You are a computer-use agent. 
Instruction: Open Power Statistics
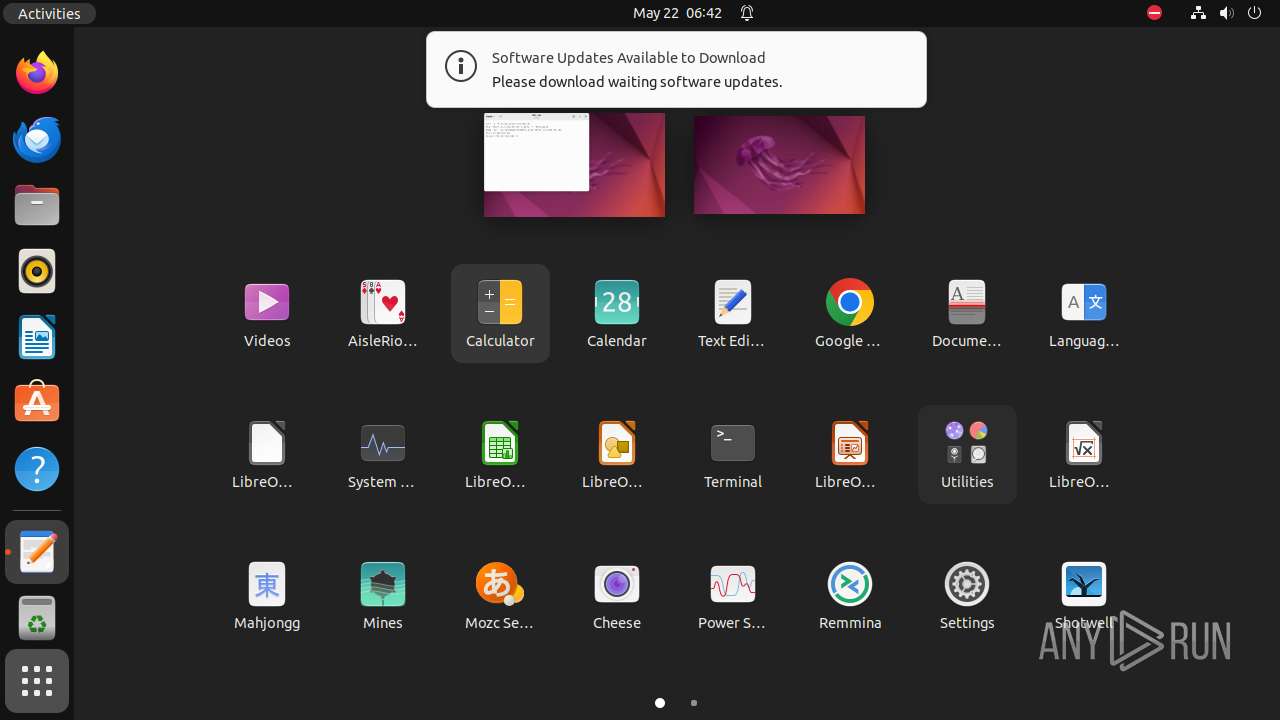coord(733,595)
